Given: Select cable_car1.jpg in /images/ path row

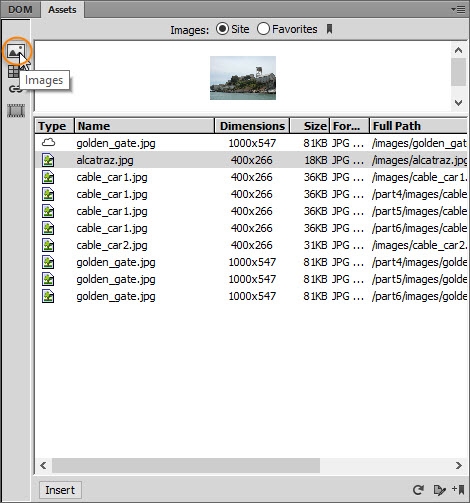Looking at the screenshot, I should [x=112, y=177].
